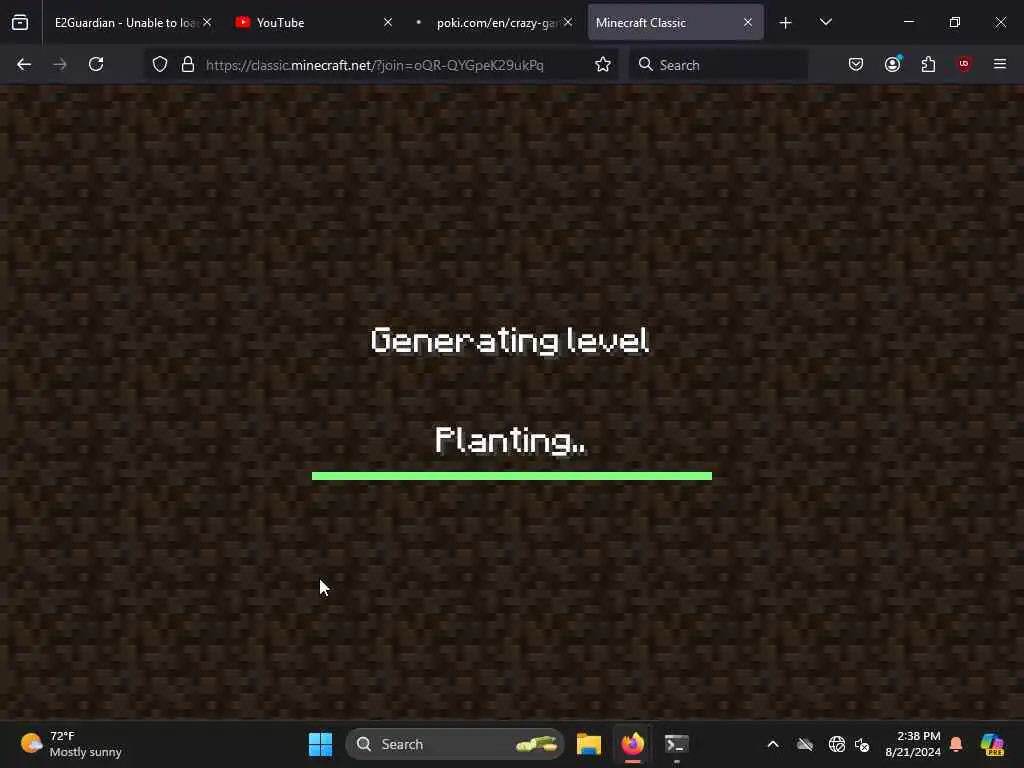Image resolution: width=1024 pixels, height=768 pixels.
Task: Open the Firefox View tab-list icon
Action: point(20,23)
